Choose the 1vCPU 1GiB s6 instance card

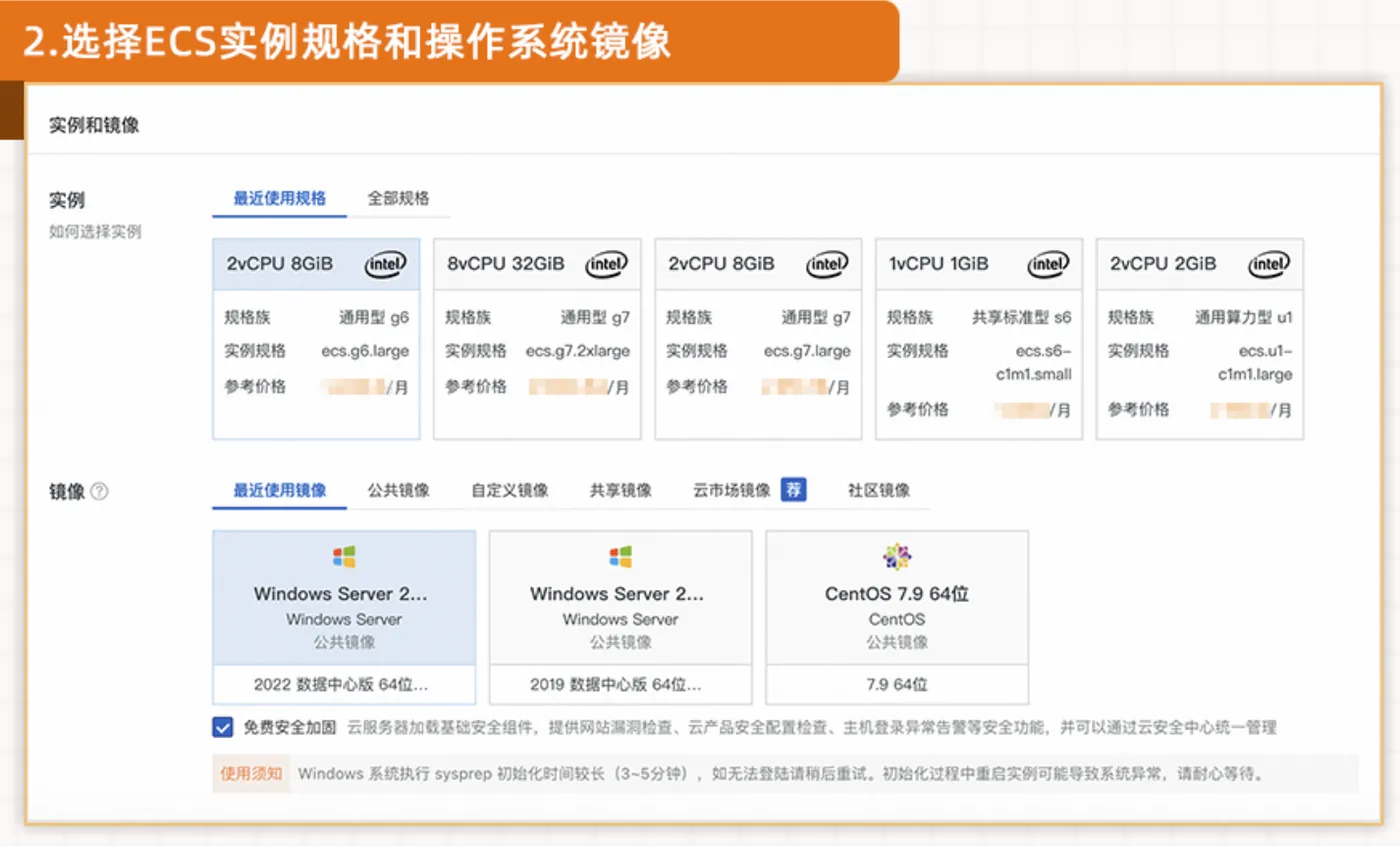pos(979,339)
